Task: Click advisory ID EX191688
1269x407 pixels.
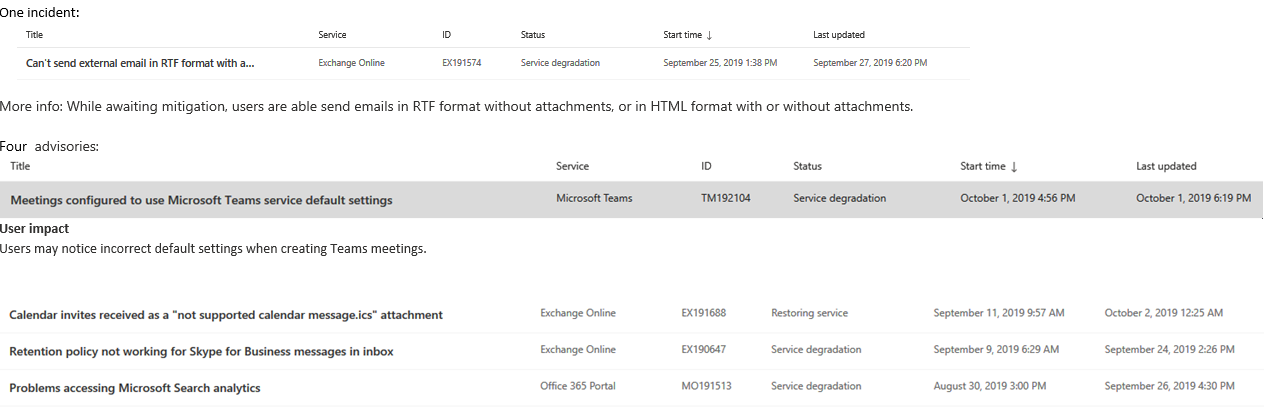Action: coord(703,313)
